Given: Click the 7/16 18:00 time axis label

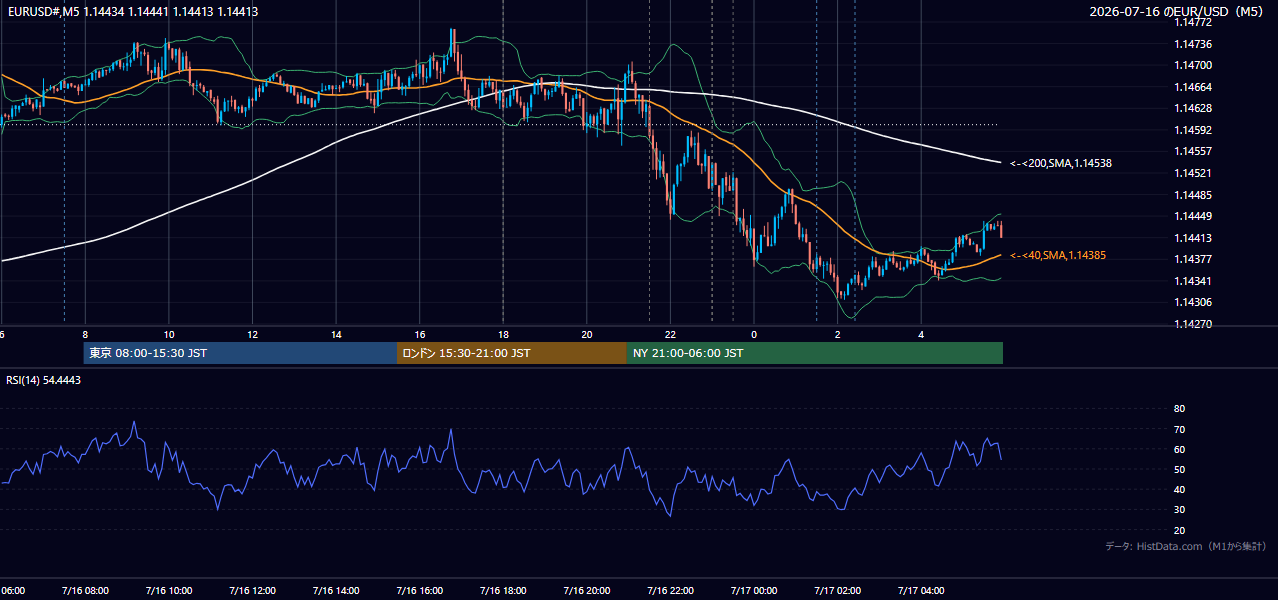Looking at the screenshot, I should coord(503,590).
